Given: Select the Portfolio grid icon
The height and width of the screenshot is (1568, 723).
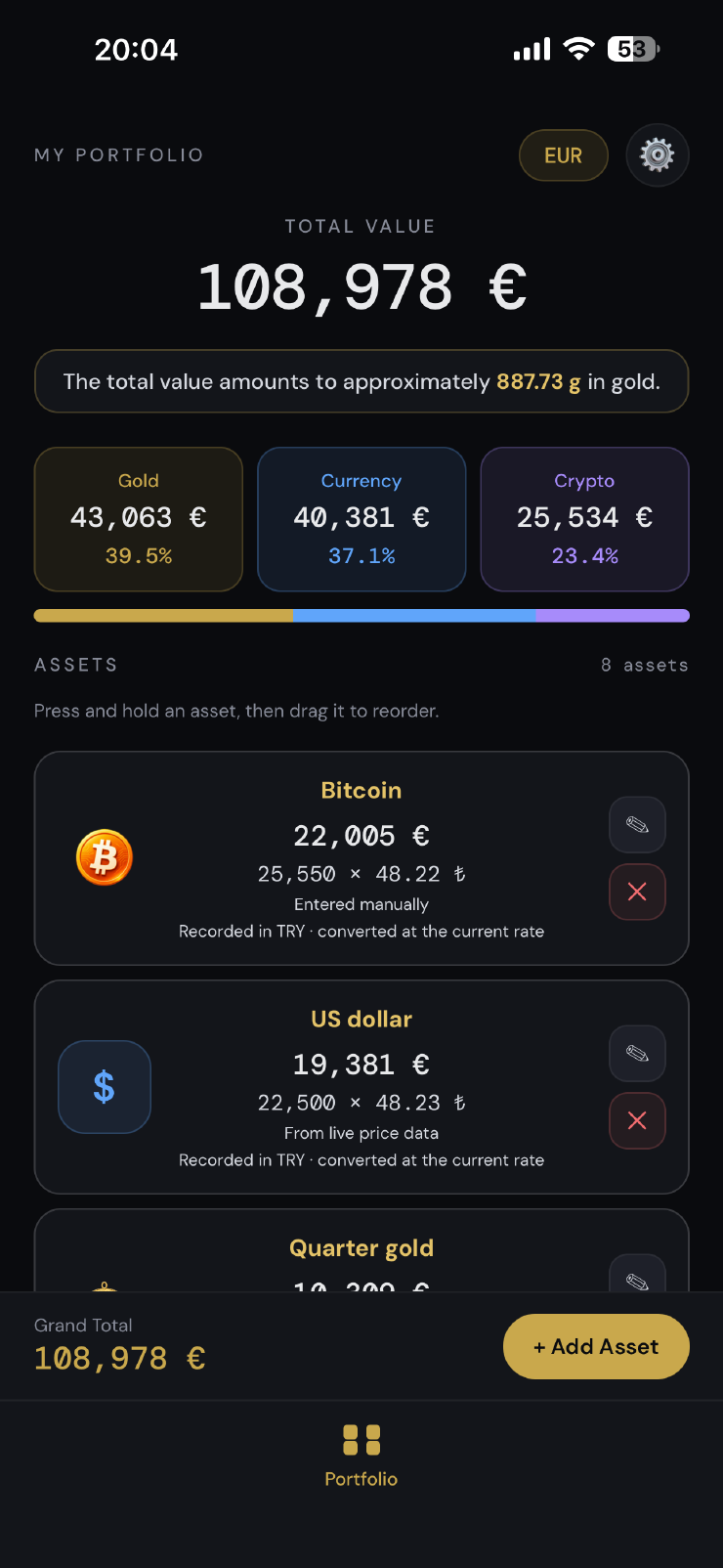Looking at the screenshot, I should pos(361,1439).
